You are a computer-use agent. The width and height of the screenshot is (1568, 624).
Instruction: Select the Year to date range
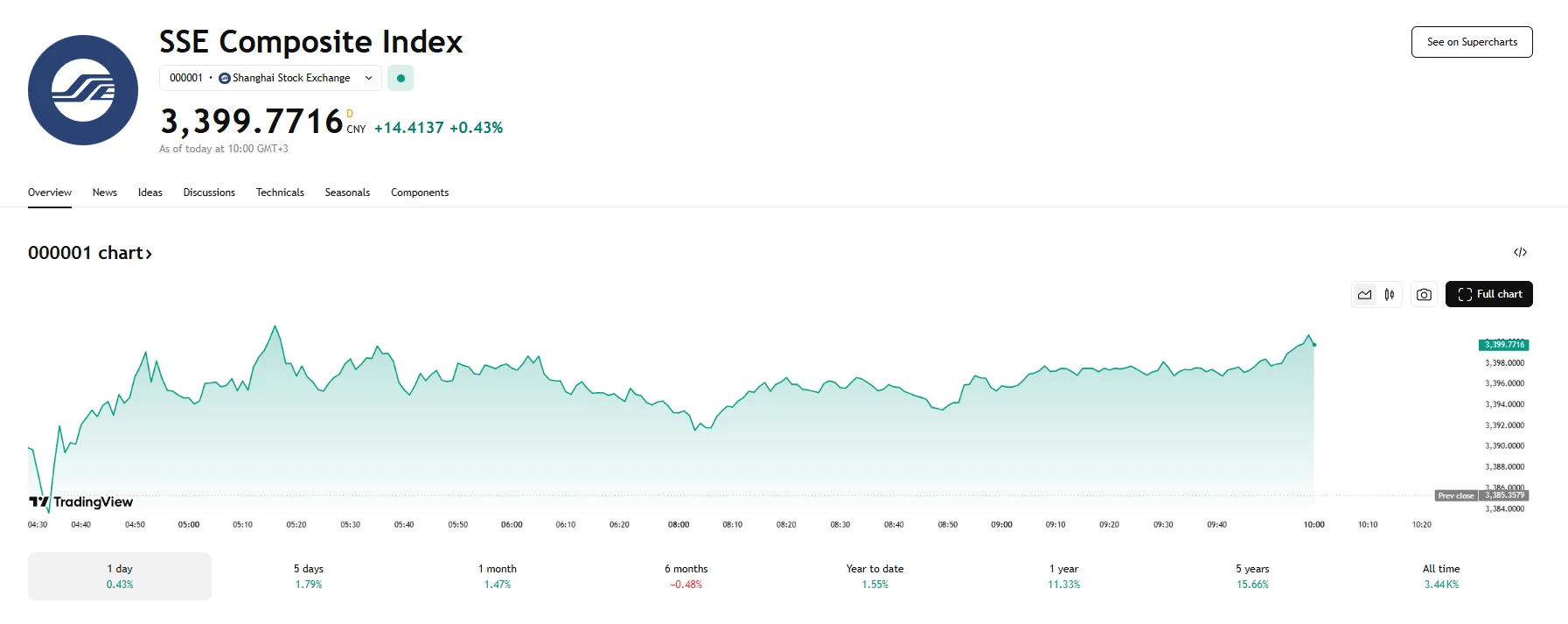coord(874,575)
